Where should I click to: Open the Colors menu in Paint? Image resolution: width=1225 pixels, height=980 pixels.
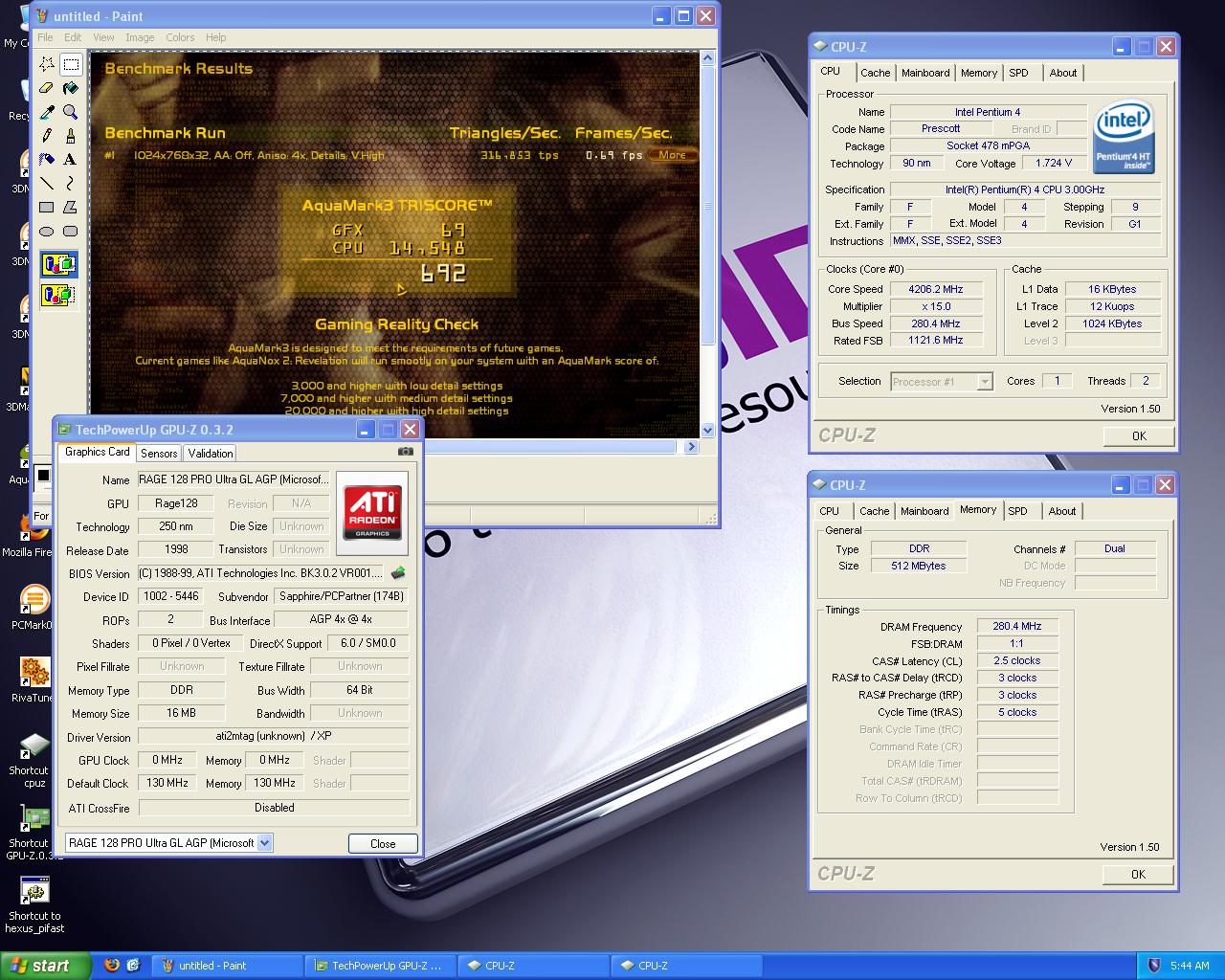[x=180, y=37]
